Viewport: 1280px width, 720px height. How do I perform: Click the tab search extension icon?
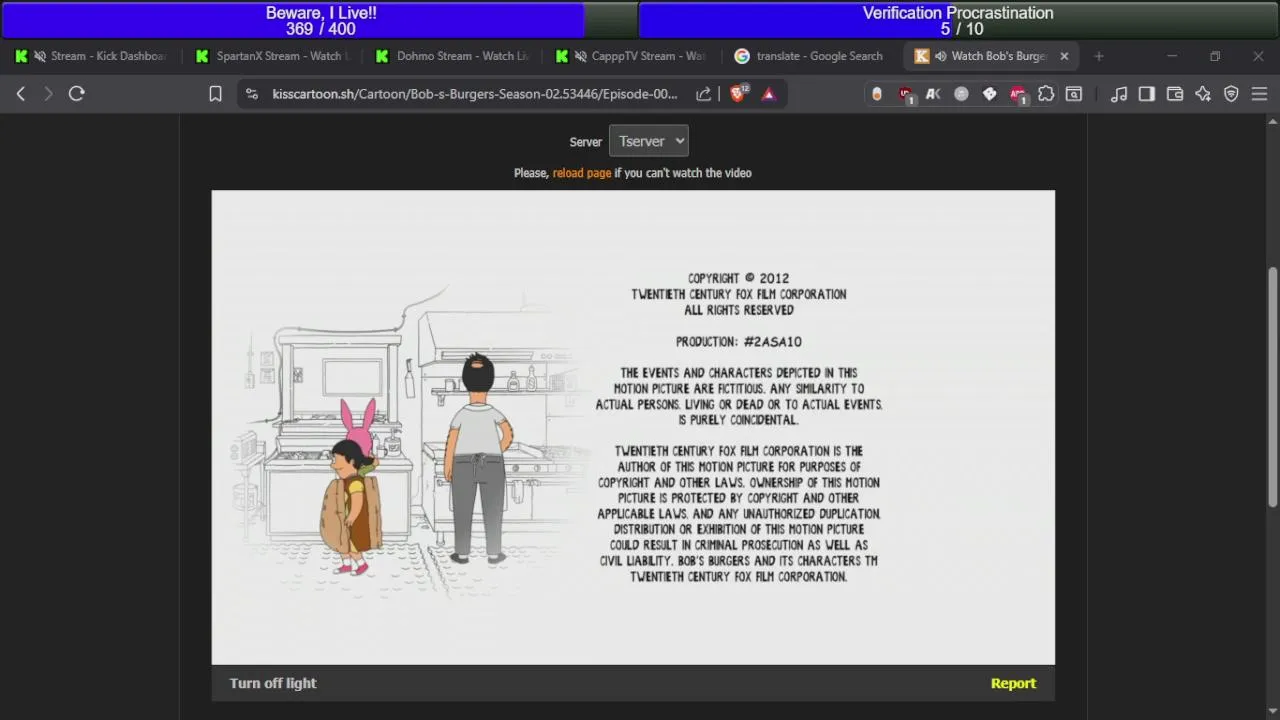1074,94
